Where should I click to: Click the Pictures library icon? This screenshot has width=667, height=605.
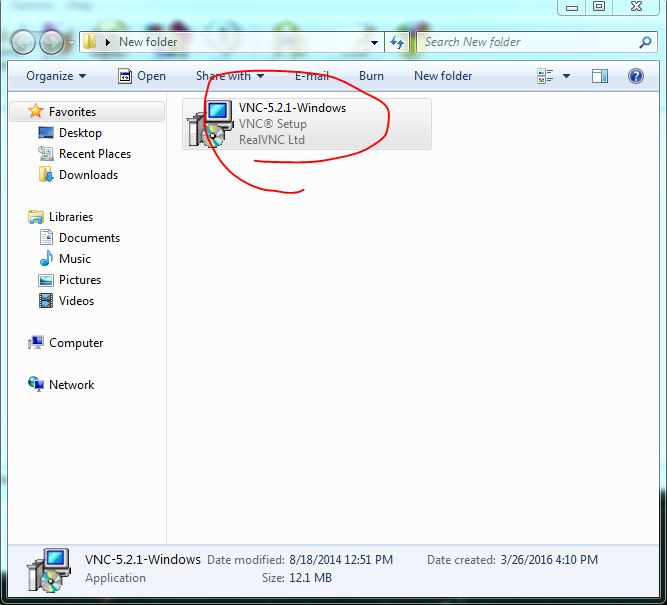pos(46,280)
